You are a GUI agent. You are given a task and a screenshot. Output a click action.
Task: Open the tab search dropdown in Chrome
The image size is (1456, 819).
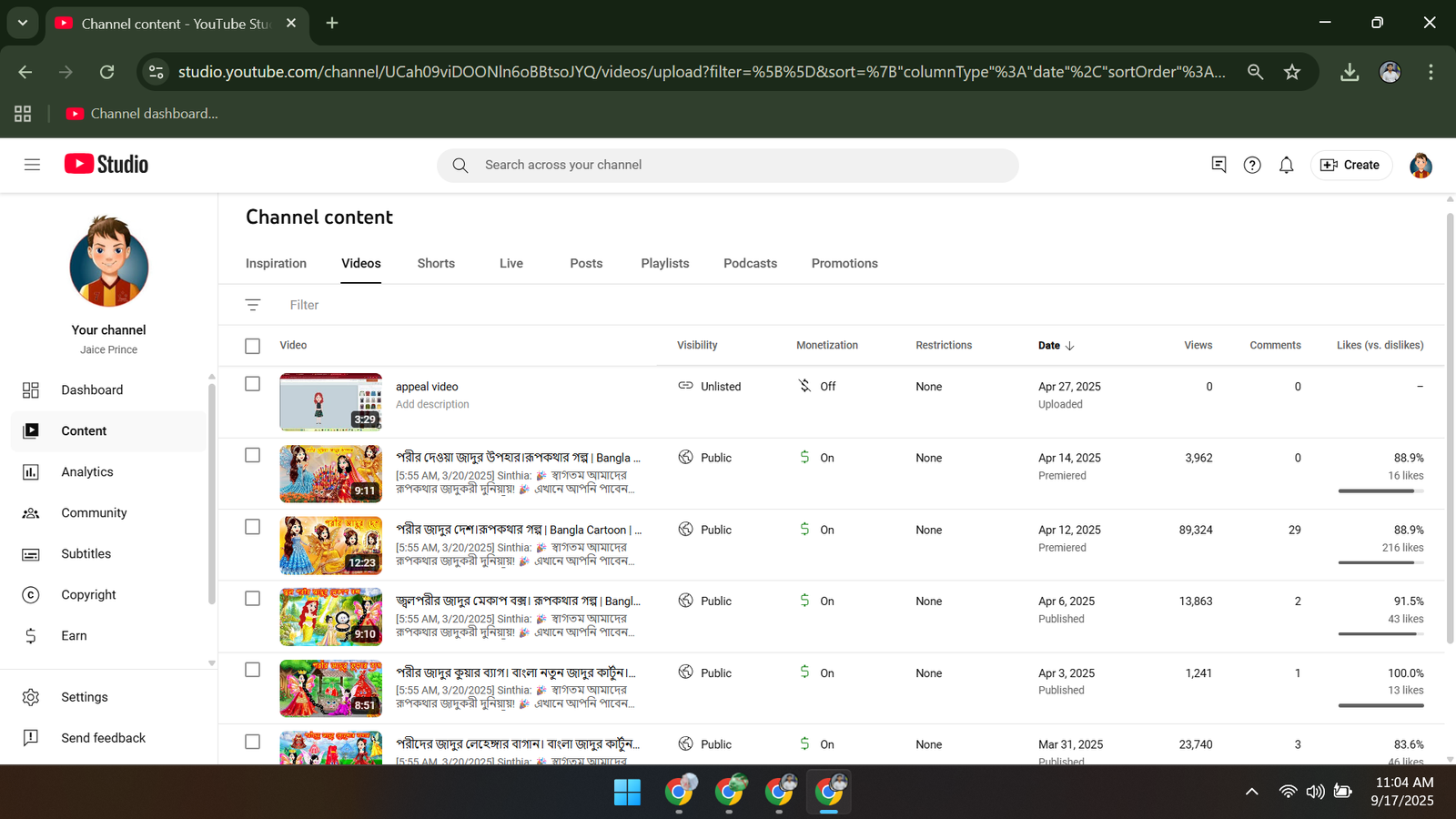point(22,23)
